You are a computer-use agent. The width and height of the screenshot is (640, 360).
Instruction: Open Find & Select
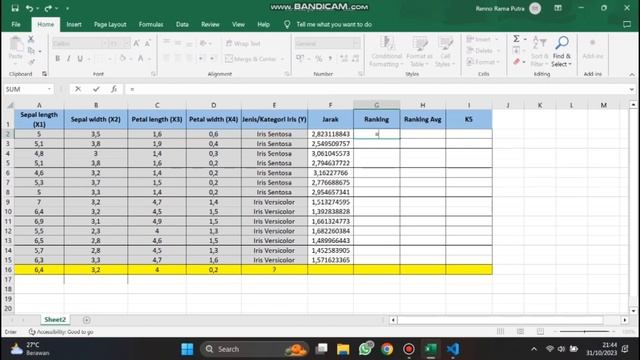coord(562,51)
